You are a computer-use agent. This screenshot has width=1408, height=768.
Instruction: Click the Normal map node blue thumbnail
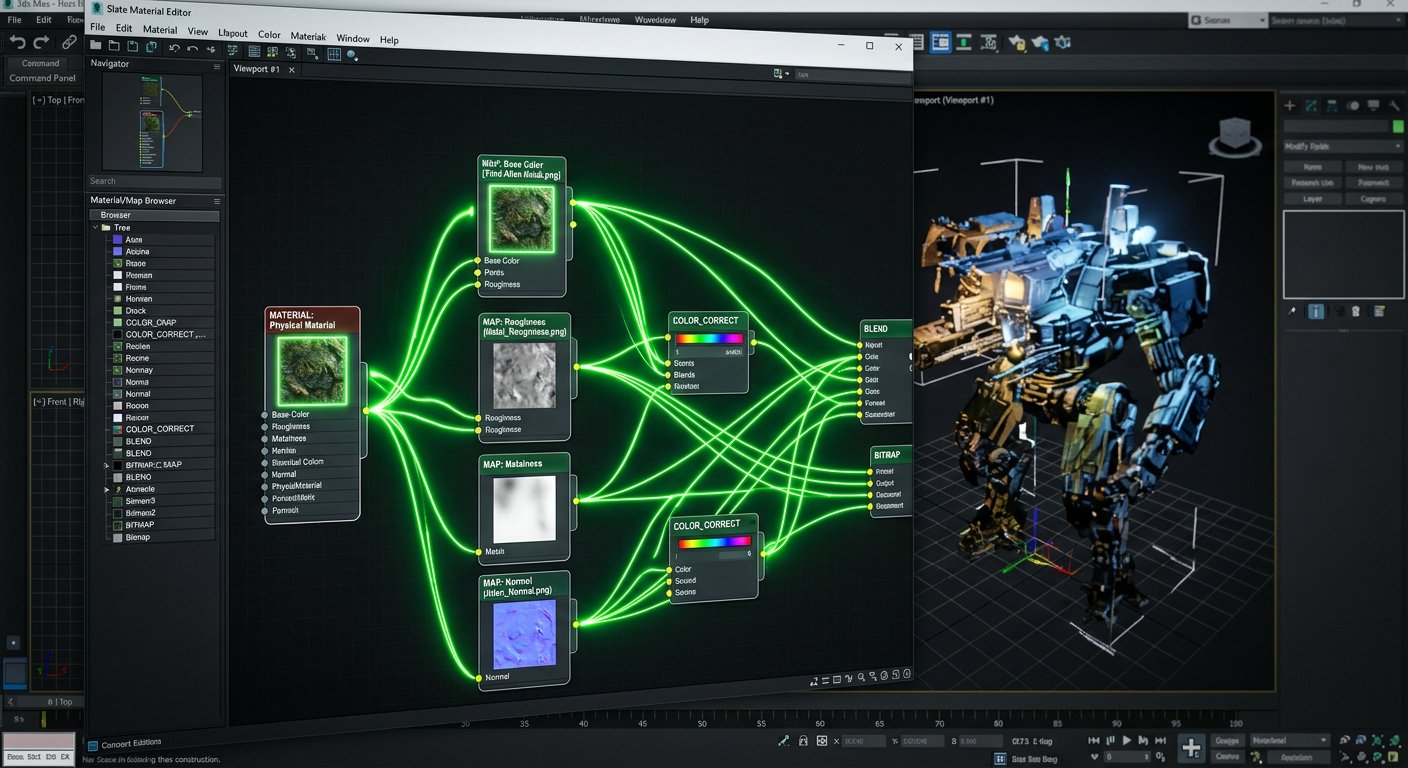click(x=525, y=634)
